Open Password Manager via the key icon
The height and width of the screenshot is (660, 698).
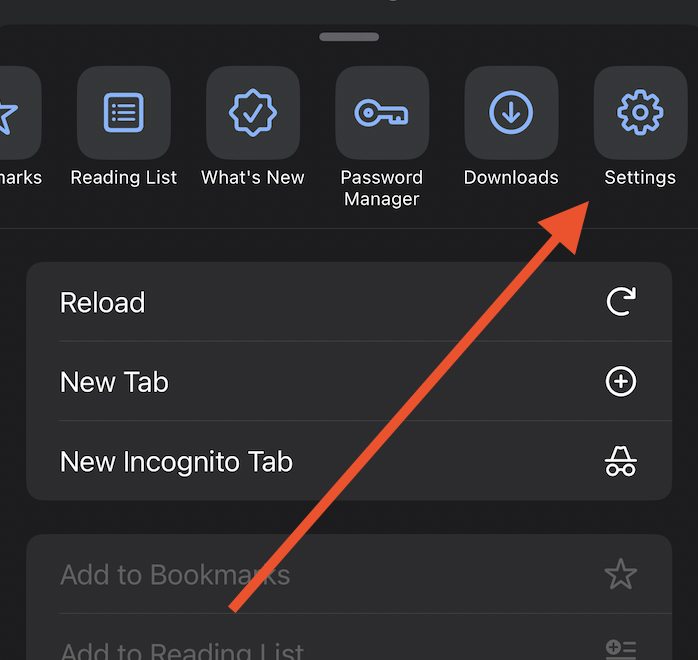point(382,113)
